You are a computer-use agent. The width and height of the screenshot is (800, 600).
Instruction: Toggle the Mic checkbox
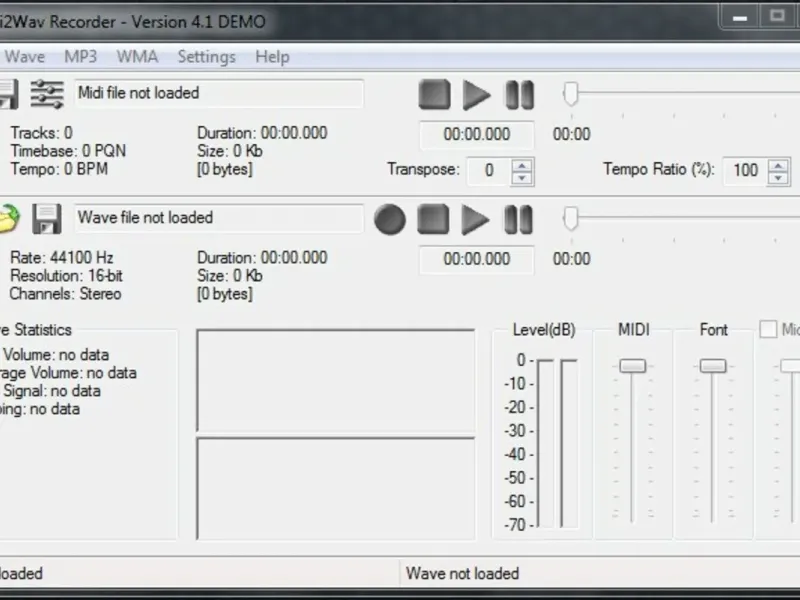click(768, 329)
